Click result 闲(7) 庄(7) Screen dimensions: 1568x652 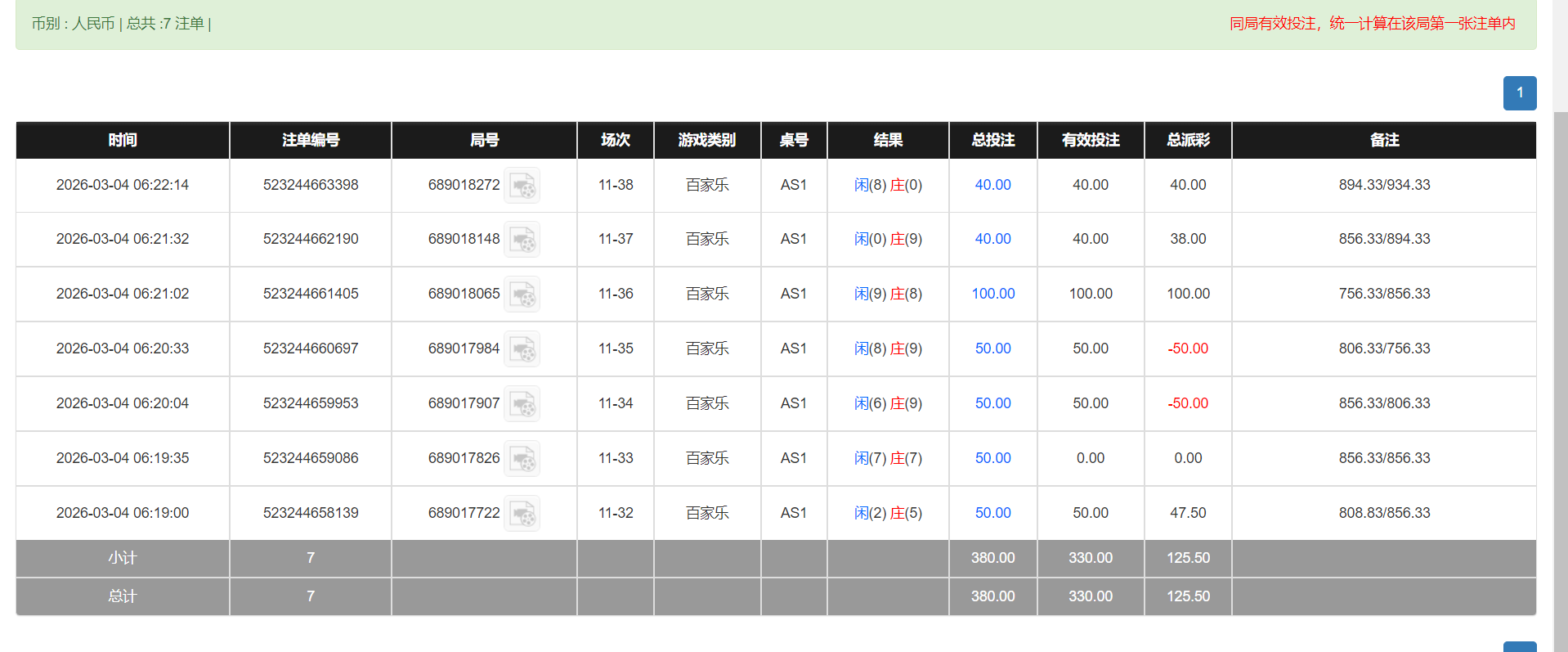(x=888, y=458)
